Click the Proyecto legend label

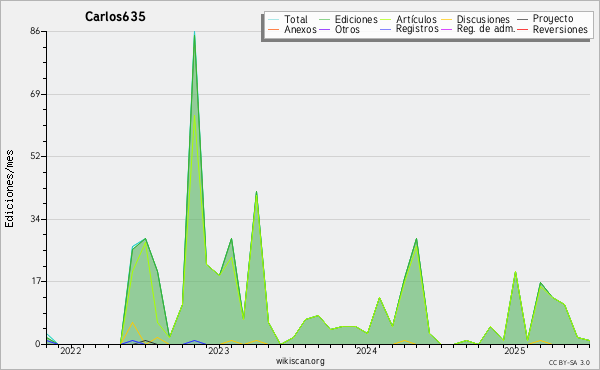pos(553,19)
